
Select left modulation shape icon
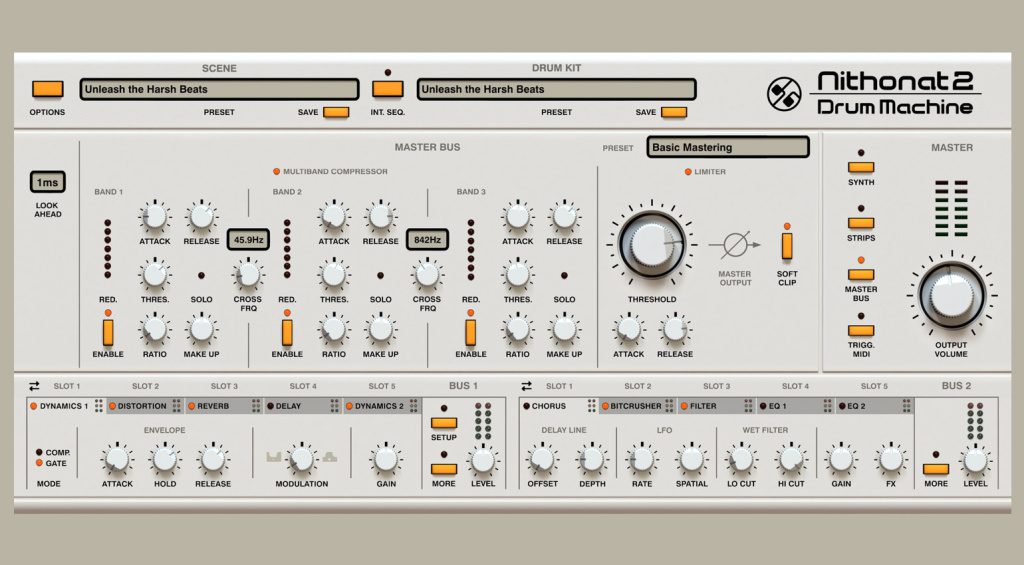pos(274,457)
